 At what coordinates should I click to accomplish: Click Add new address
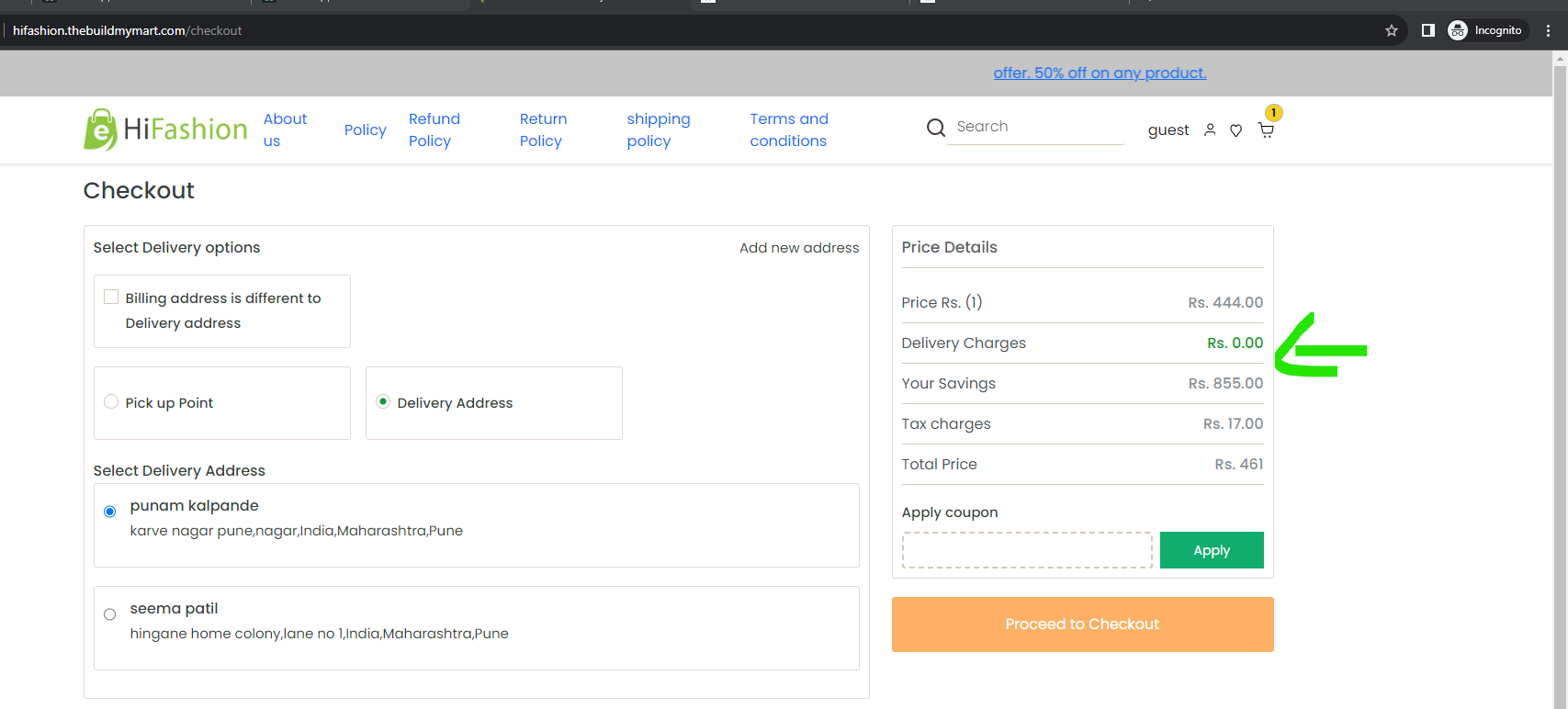click(x=799, y=248)
